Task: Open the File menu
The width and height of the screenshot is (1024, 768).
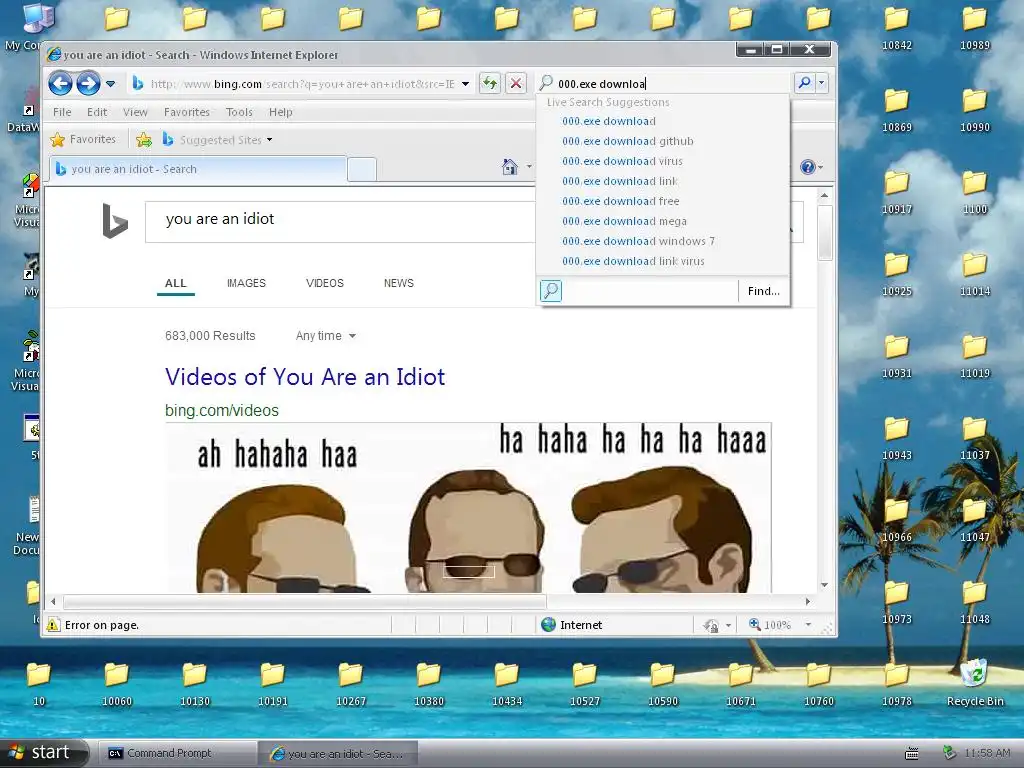Action: tap(62, 112)
